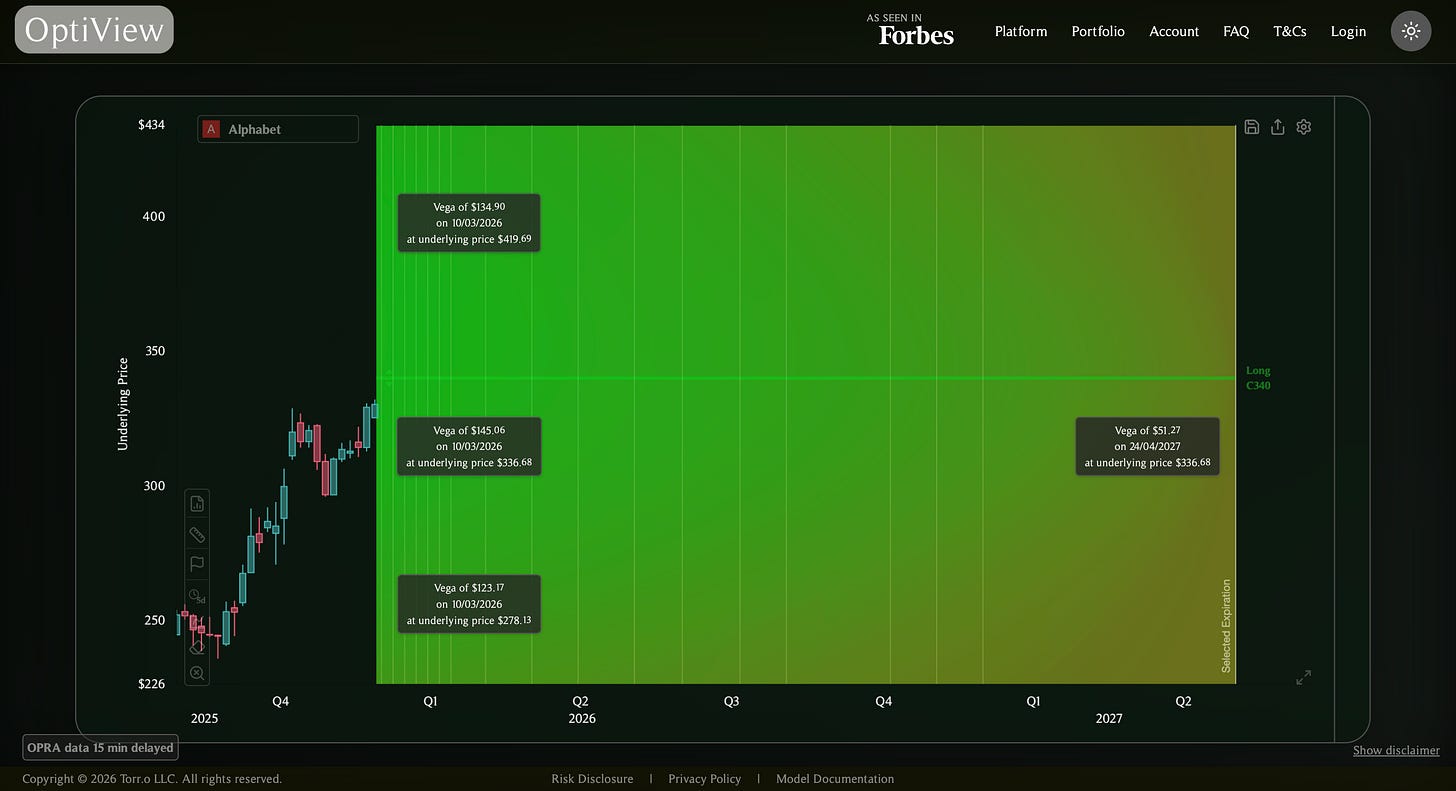The height and width of the screenshot is (791, 1456).
Task: Open chart settings gear icon
Action: (x=1303, y=127)
